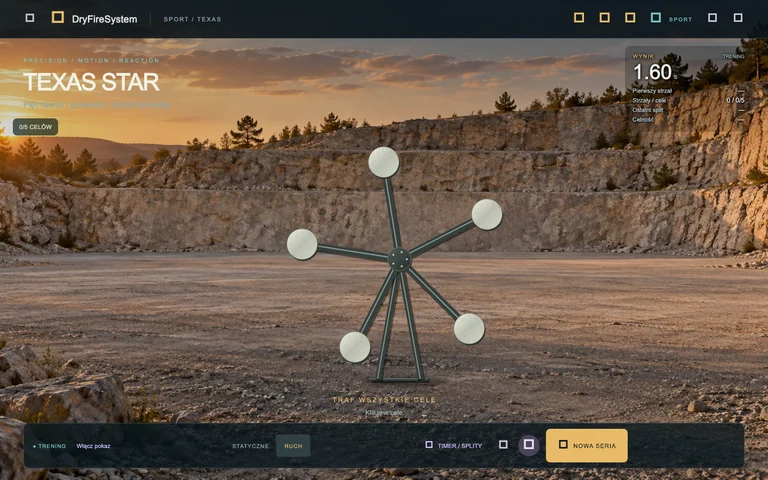
Task: Click the TRENING status in the bottom bar
Action: click(49, 446)
